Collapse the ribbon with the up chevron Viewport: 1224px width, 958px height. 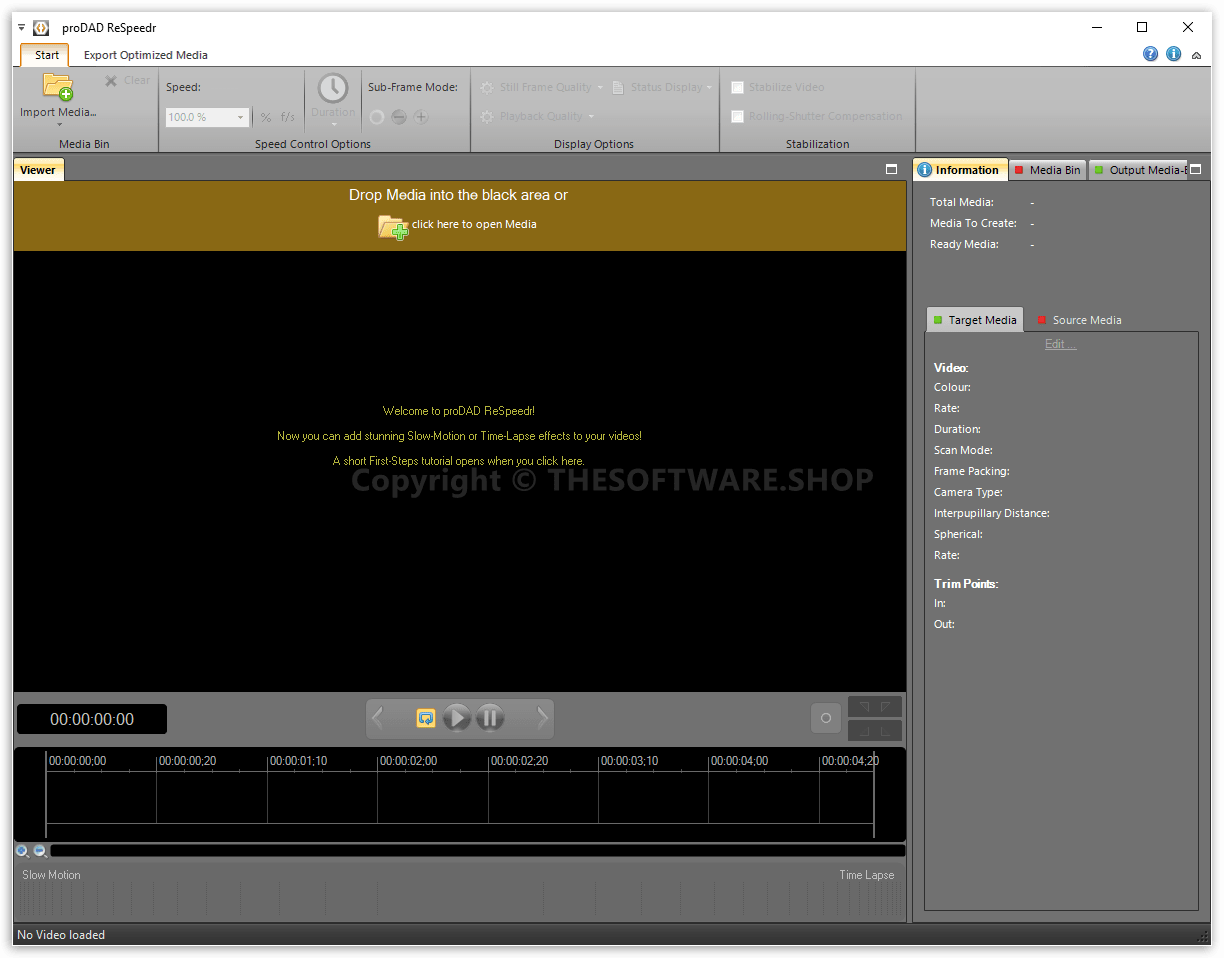coord(1197,55)
